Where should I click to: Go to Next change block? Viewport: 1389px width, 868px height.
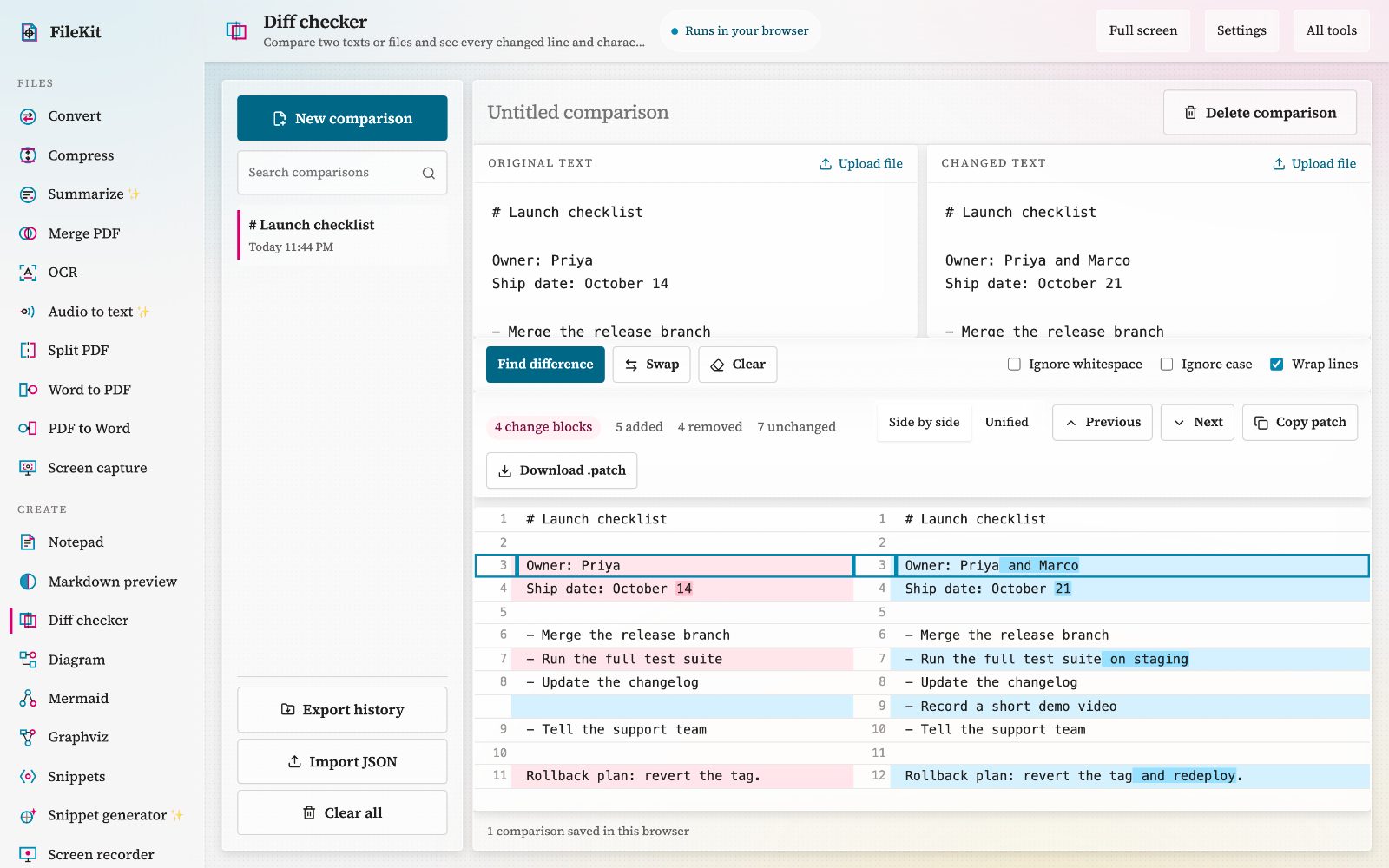1197,423
